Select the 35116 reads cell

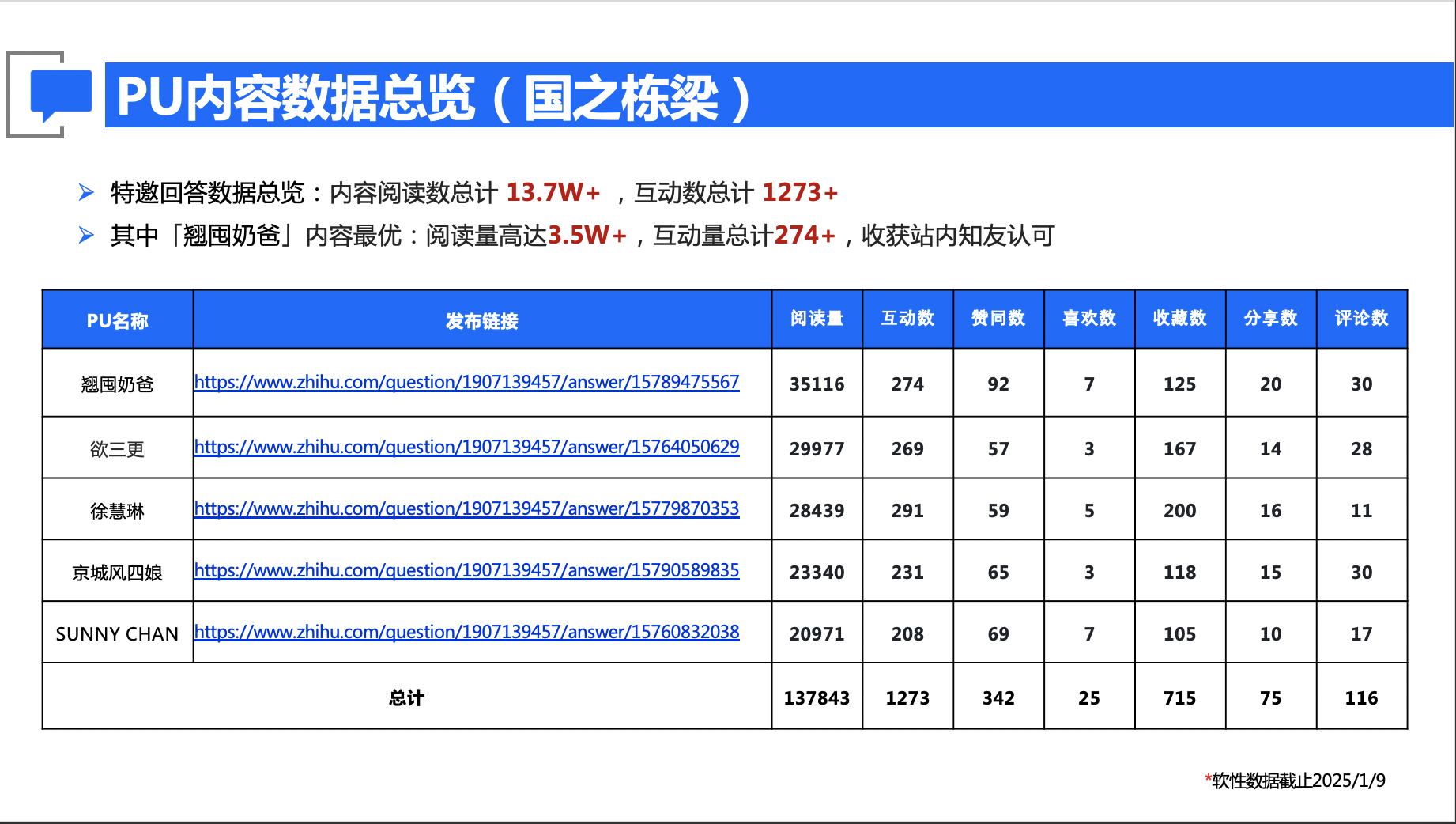pos(817,384)
